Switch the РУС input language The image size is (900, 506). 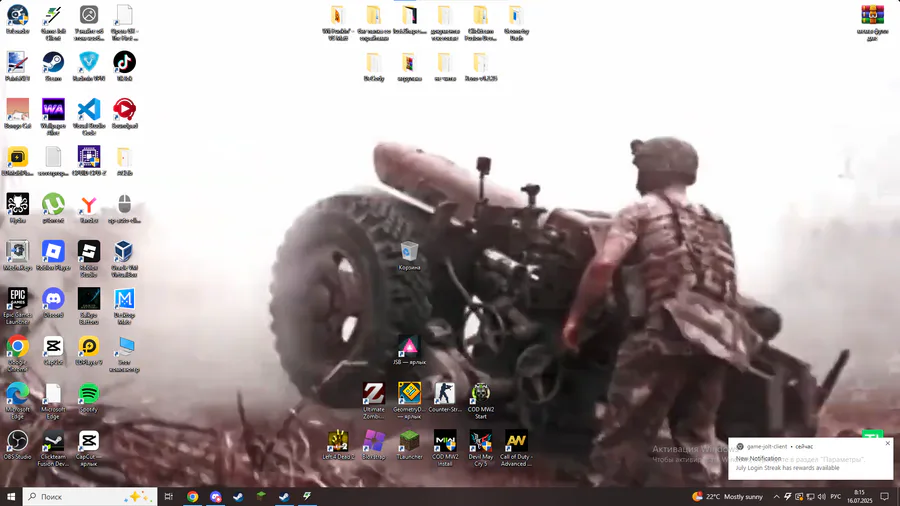(x=836, y=497)
